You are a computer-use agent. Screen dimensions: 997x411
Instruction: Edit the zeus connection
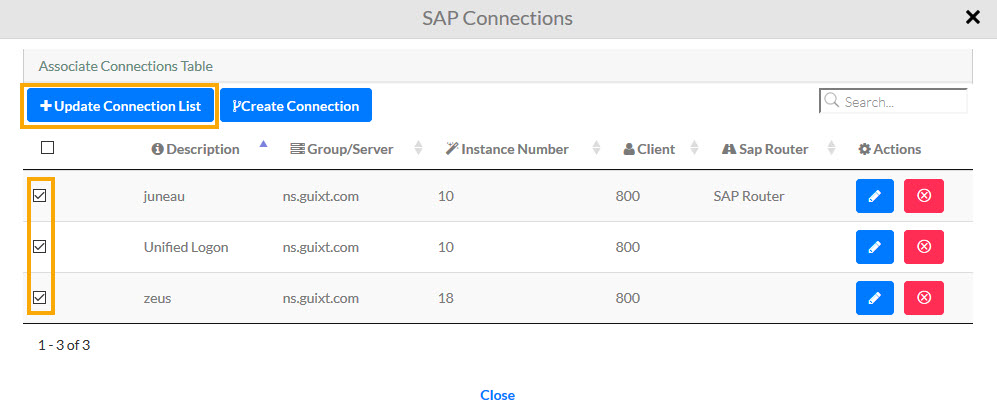874,298
